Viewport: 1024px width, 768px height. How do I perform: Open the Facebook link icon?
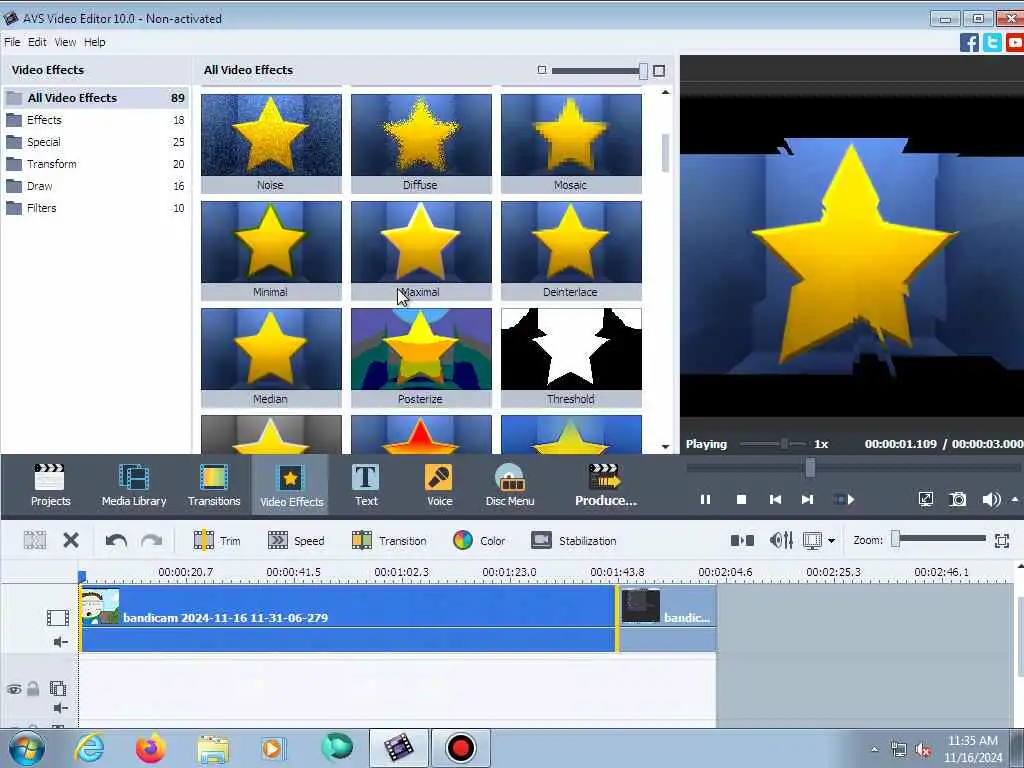pos(969,42)
